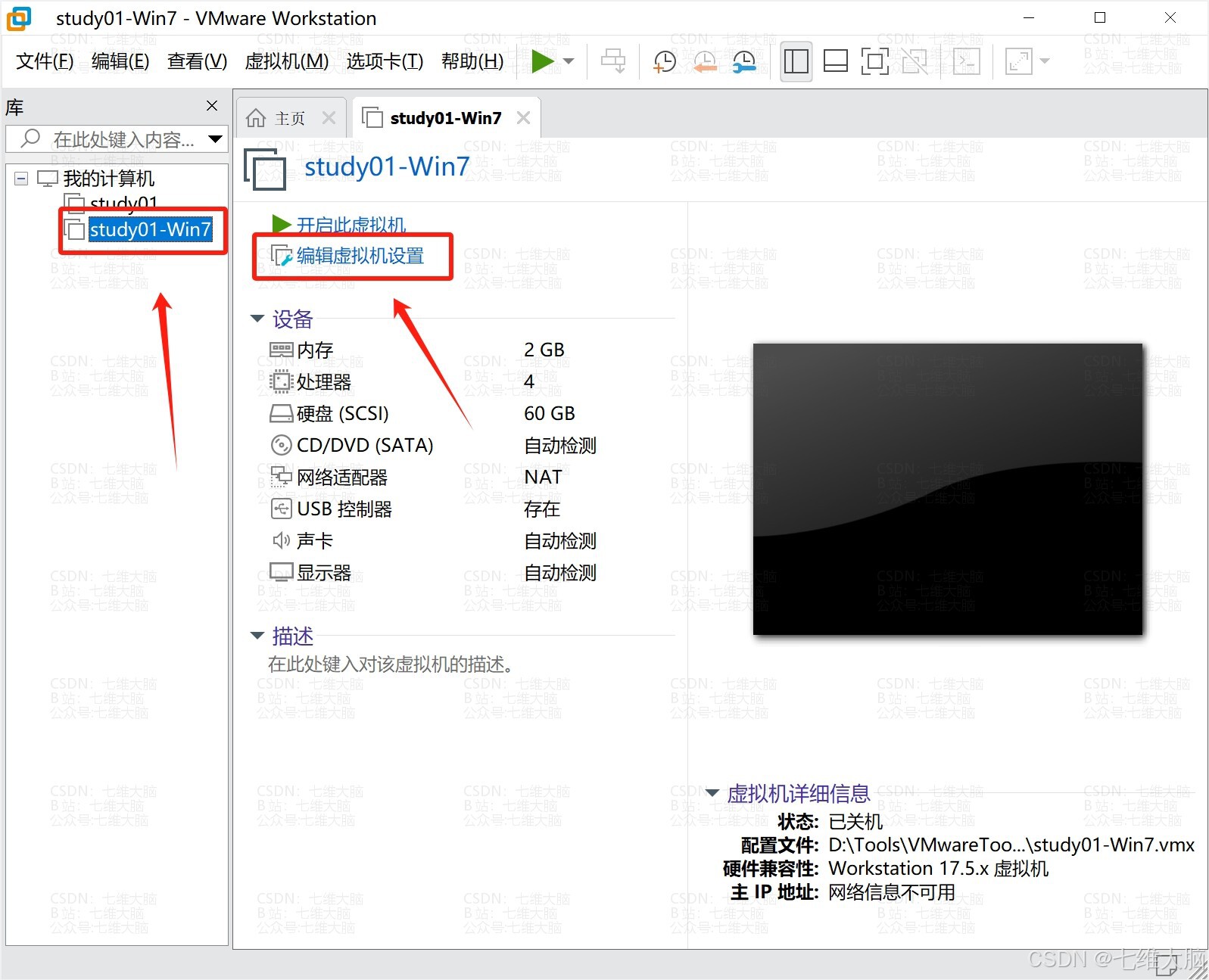Click the sound card speaker icon
This screenshot has width=1209, height=980.
click(x=281, y=540)
